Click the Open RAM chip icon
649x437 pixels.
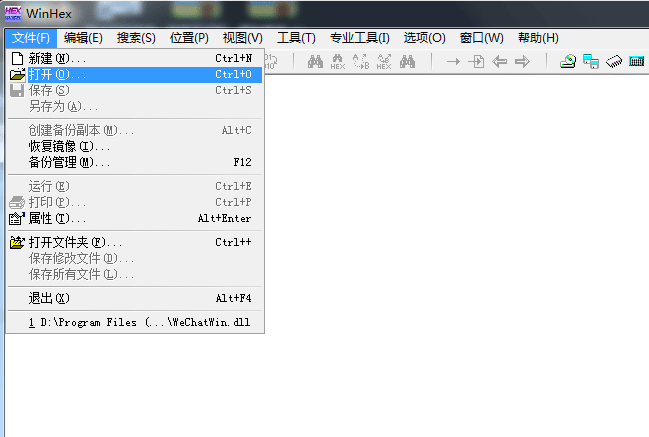click(614, 62)
